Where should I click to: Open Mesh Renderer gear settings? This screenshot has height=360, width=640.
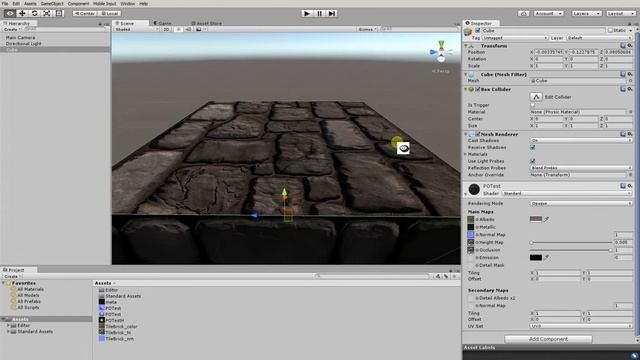(630, 134)
